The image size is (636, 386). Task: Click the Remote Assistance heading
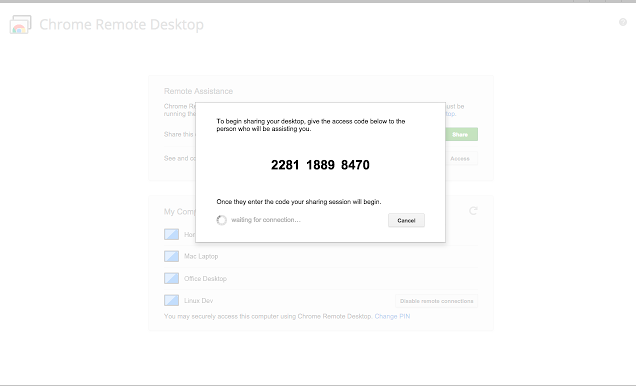pos(198,91)
